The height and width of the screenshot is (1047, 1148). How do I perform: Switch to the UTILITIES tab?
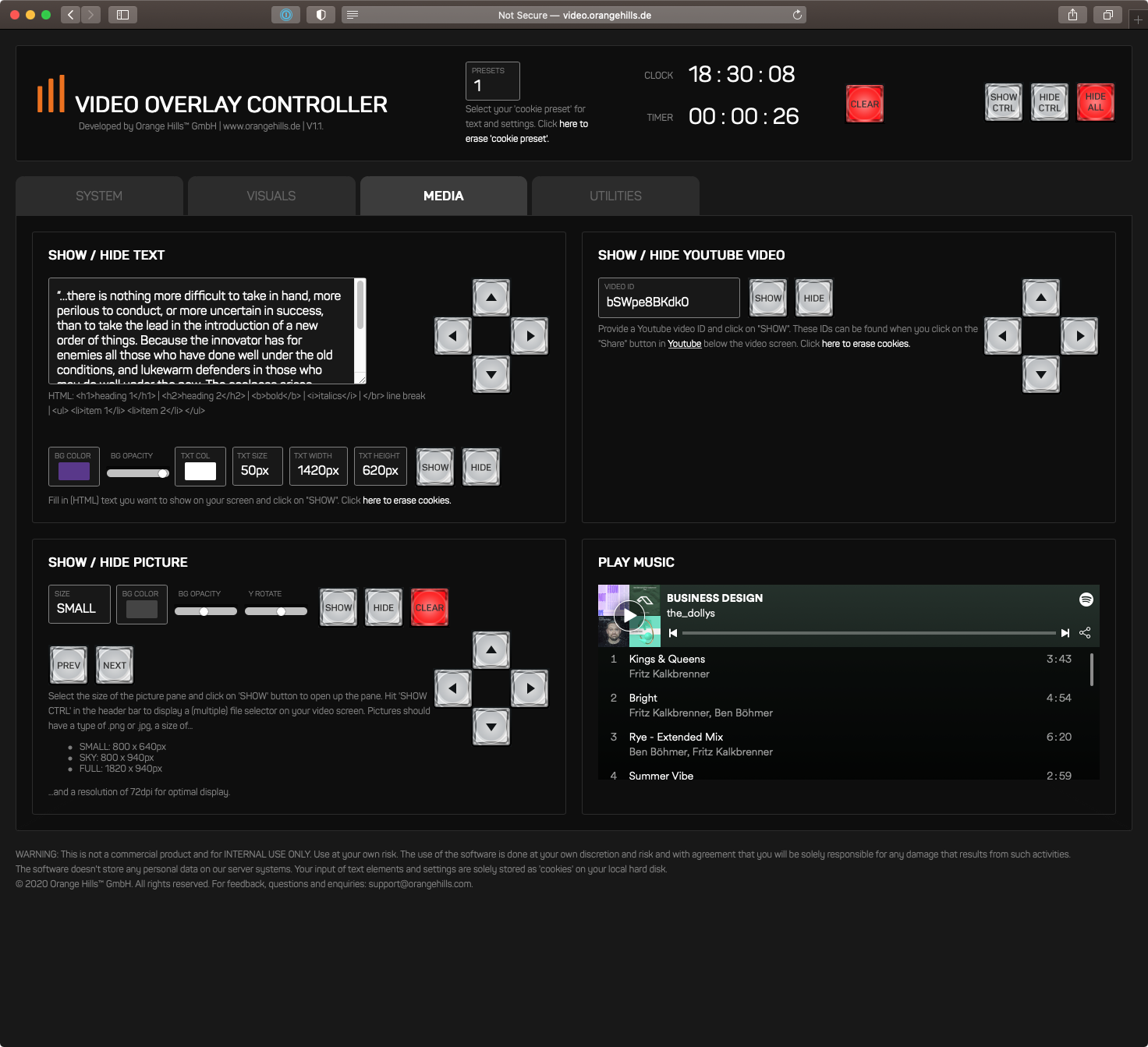[x=615, y=196]
